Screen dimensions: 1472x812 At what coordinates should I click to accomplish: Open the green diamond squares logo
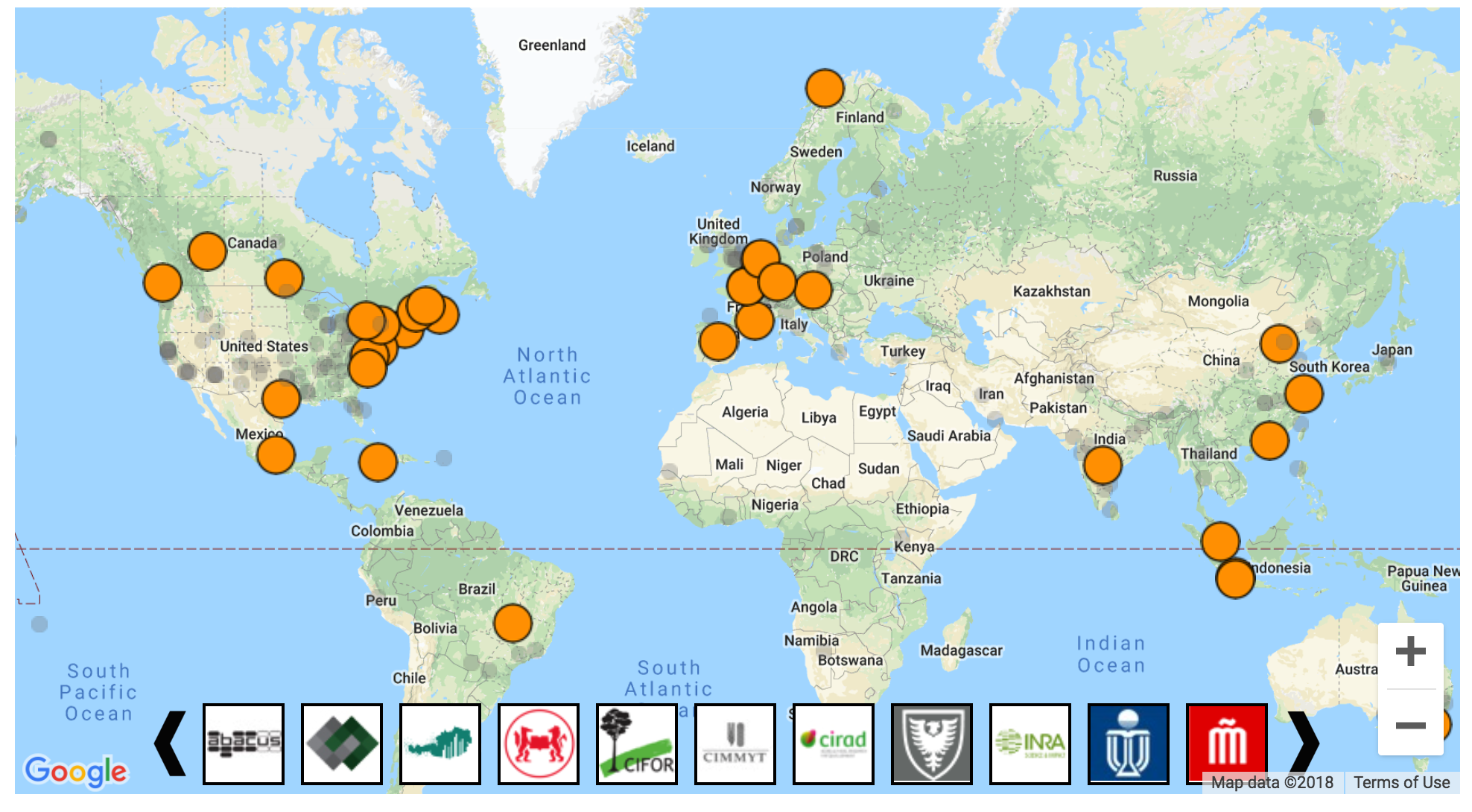(342, 743)
